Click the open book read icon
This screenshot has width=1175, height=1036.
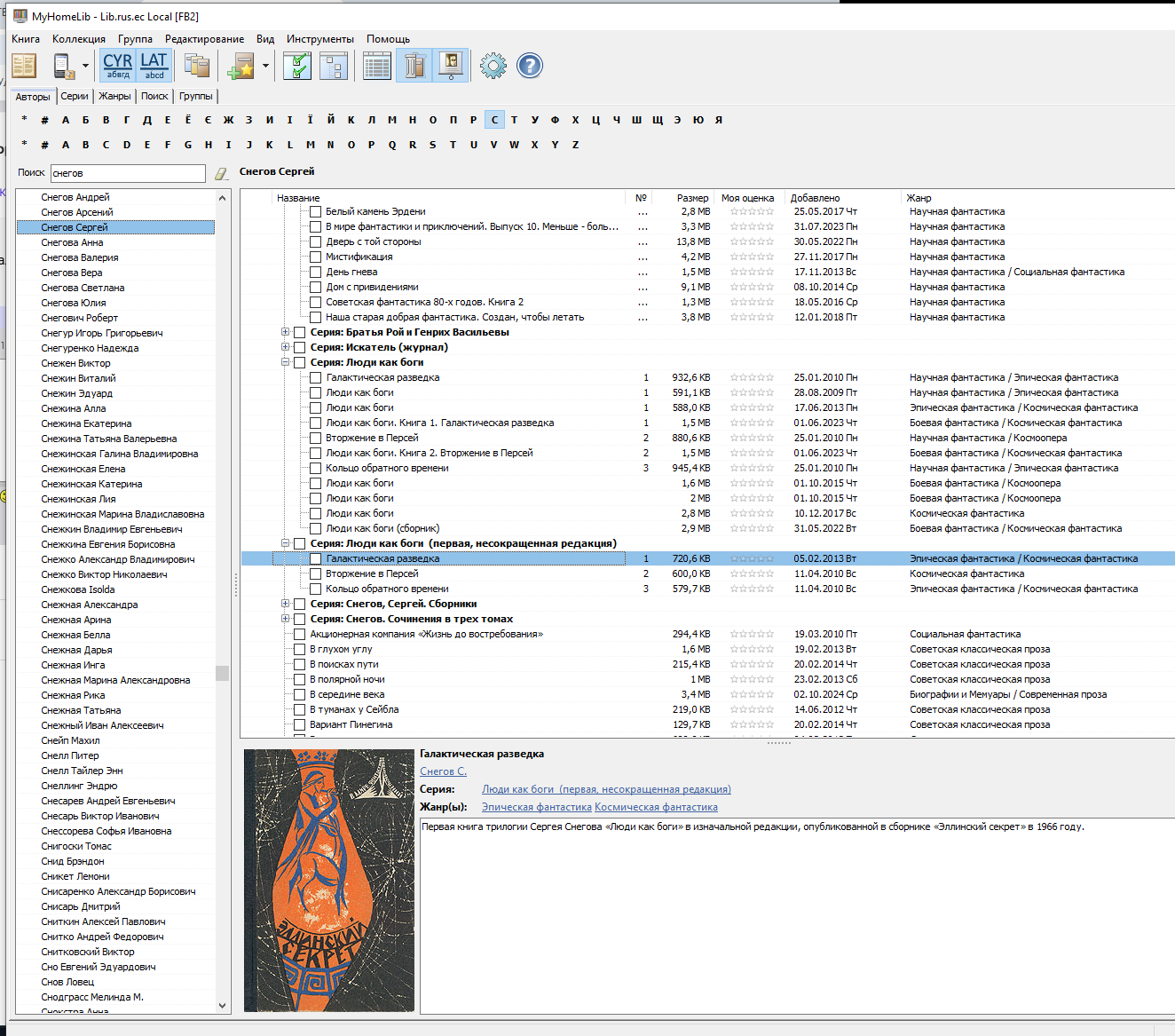(x=24, y=66)
